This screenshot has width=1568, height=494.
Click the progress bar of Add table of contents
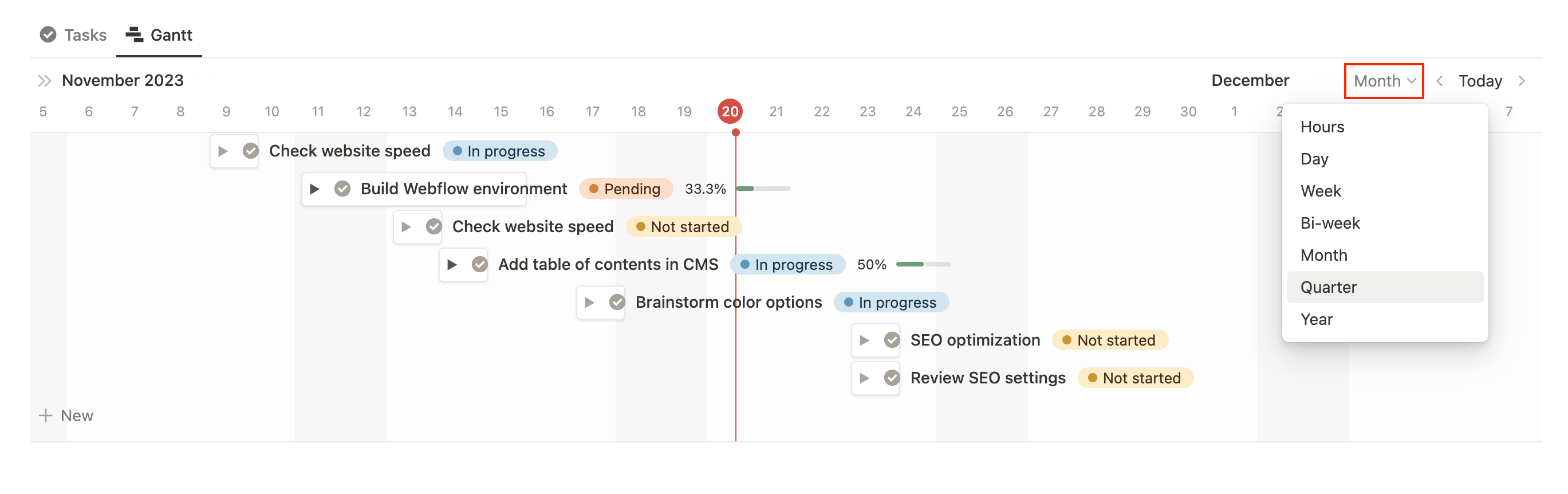click(x=923, y=264)
